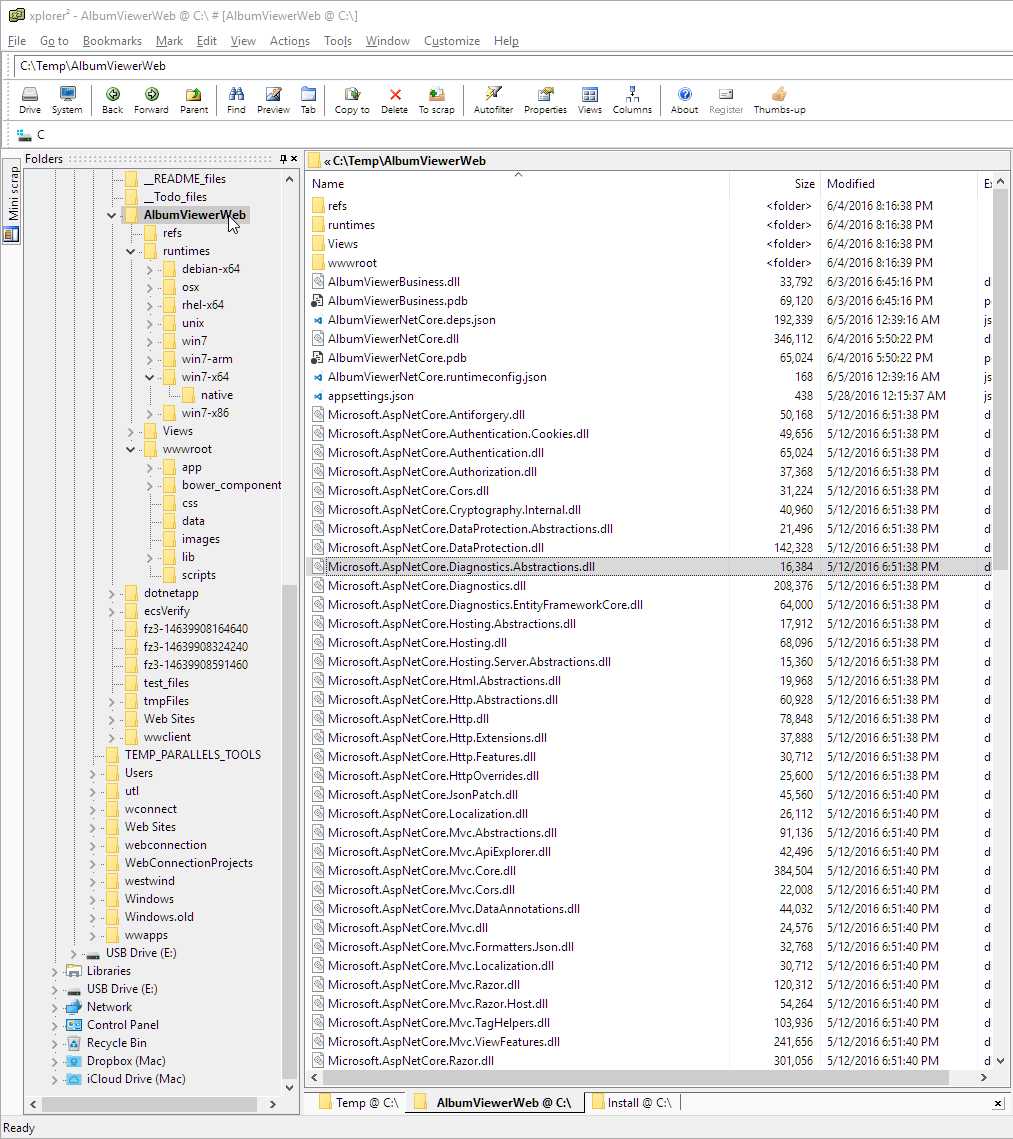Screen dimensions: 1013x1139
Task: Toggle the Preview pane icon
Action: tap(273, 100)
